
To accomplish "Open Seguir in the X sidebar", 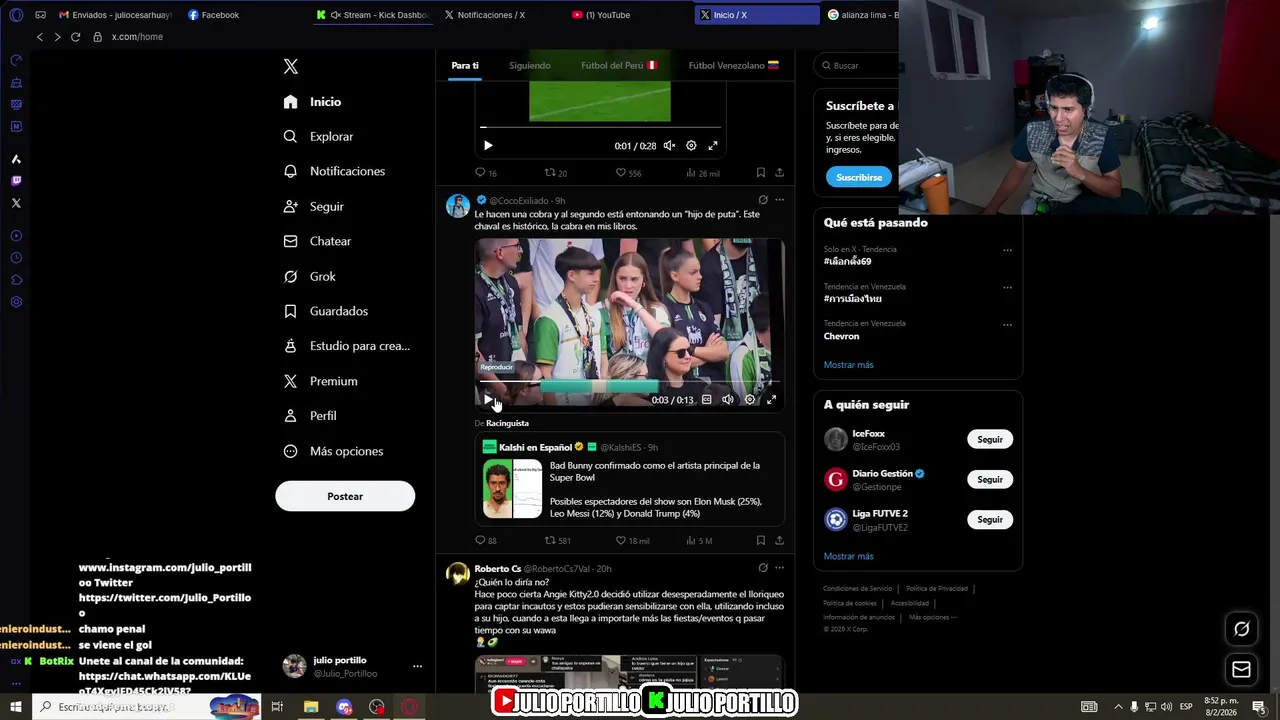I will (x=313, y=207).
